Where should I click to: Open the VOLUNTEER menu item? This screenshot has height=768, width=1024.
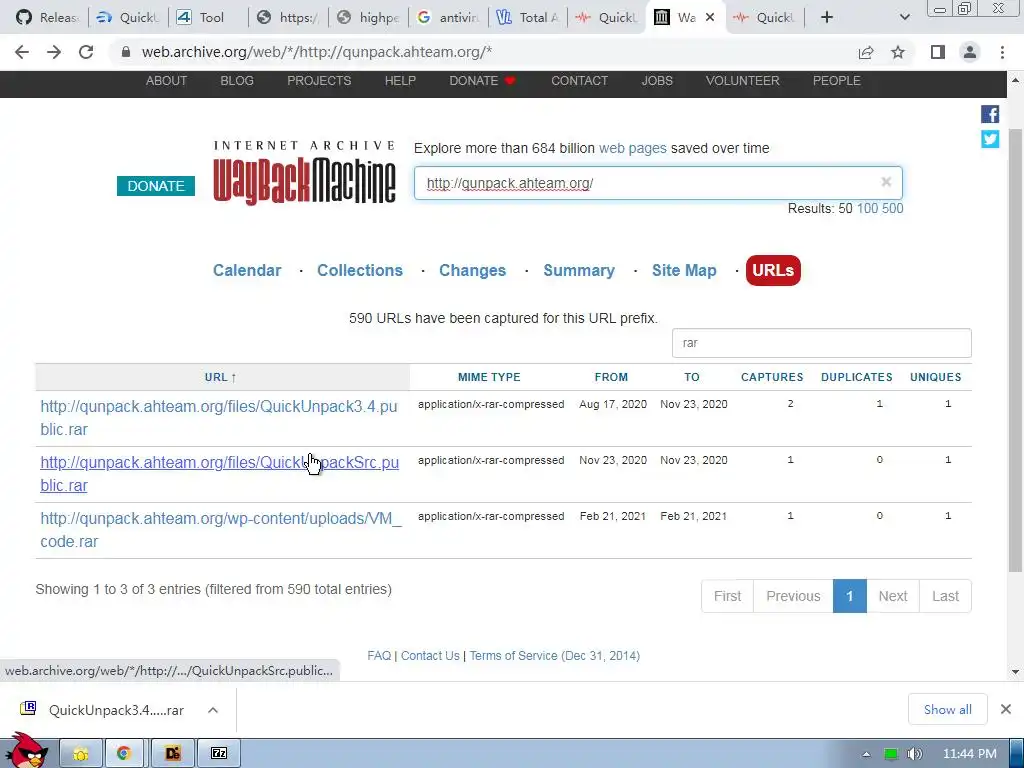pyautogui.click(x=743, y=81)
